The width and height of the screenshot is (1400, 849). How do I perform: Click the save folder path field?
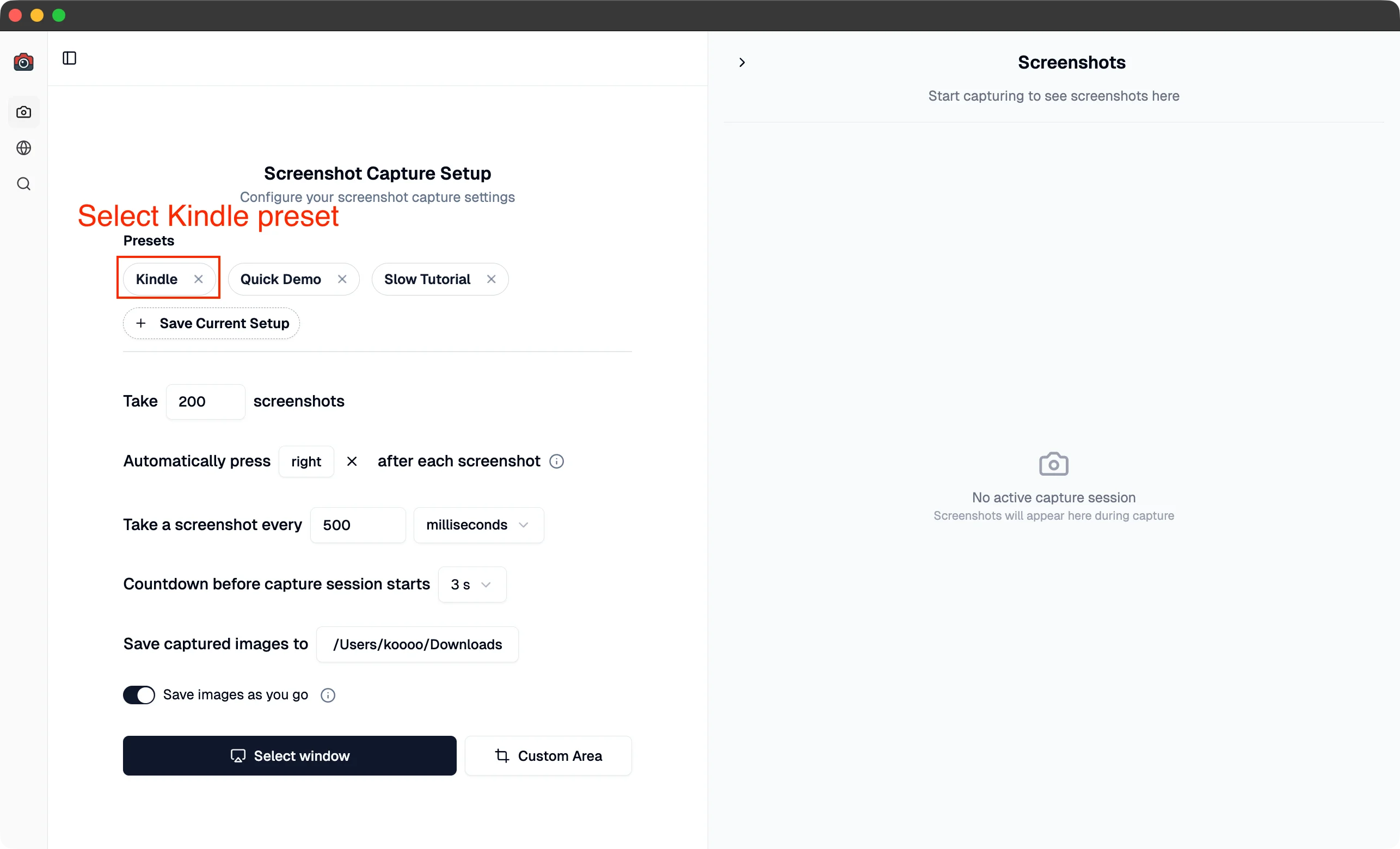[x=417, y=644]
